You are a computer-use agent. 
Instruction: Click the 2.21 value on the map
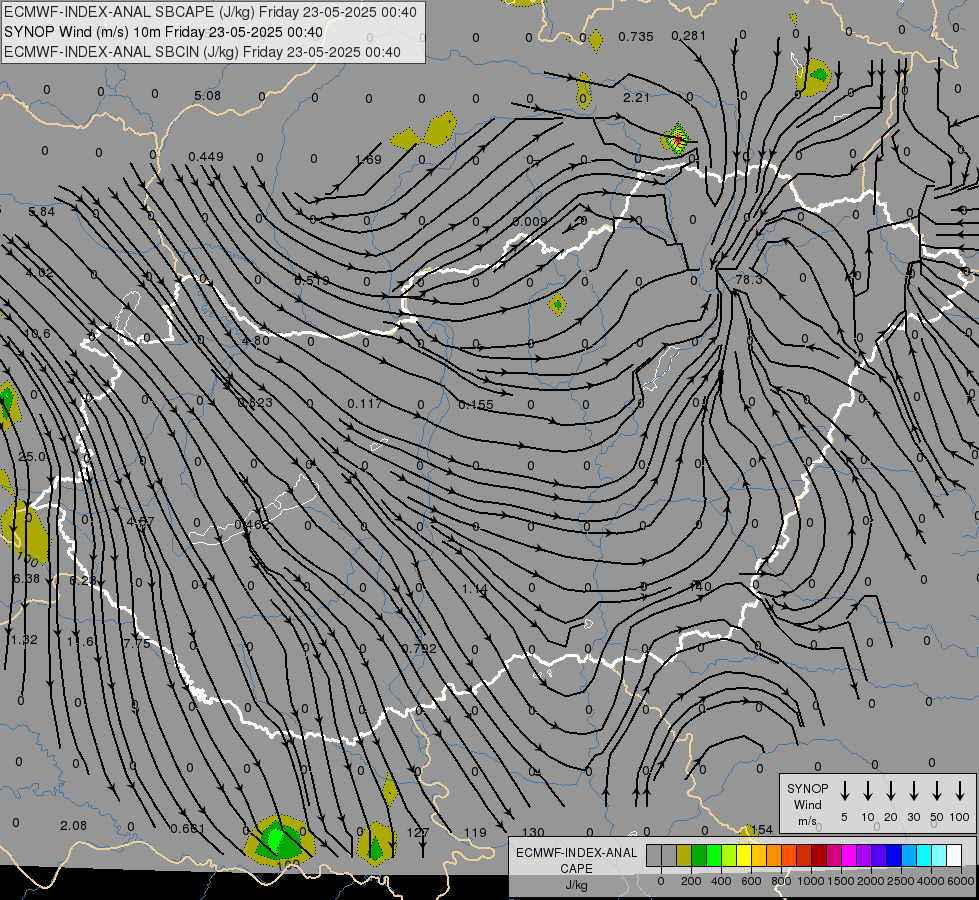click(x=636, y=97)
